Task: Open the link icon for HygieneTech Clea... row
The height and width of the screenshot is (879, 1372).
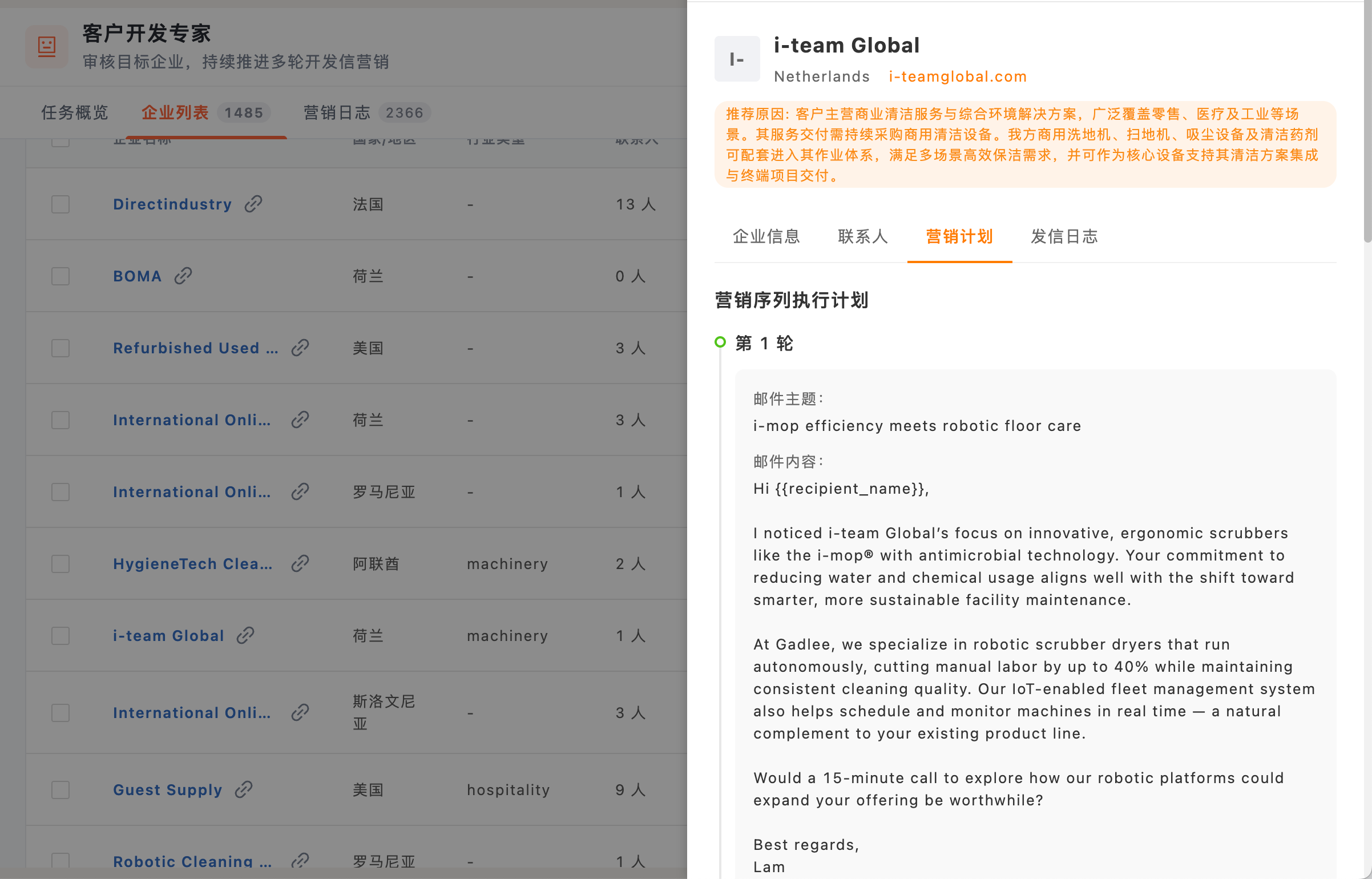Action: click(x=300, y=563)
